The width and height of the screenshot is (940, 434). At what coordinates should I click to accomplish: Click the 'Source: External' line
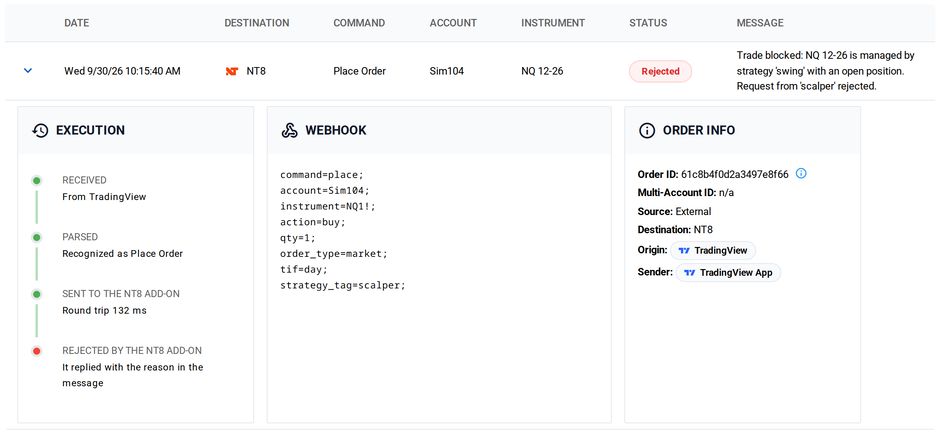coord(674,212)
